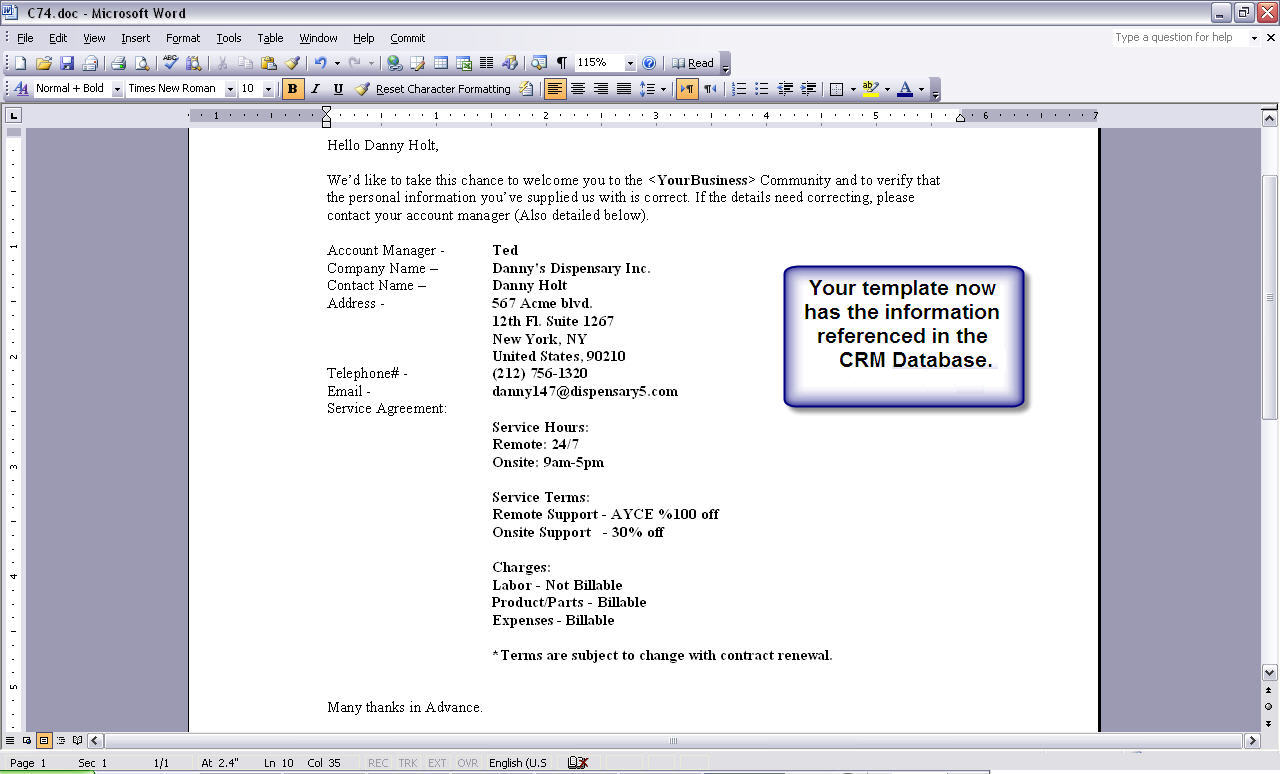
Task: Open the Format menu
Action: [x=183, y=38]
